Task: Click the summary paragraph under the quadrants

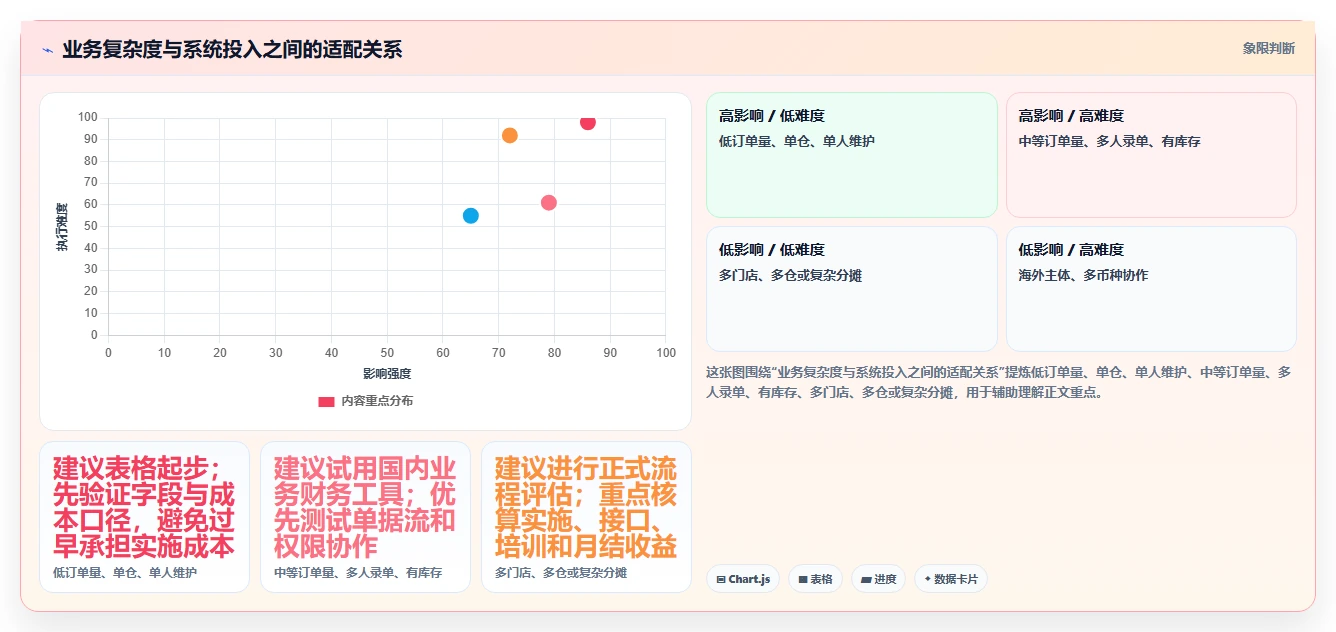Action: coord(1000,382)
